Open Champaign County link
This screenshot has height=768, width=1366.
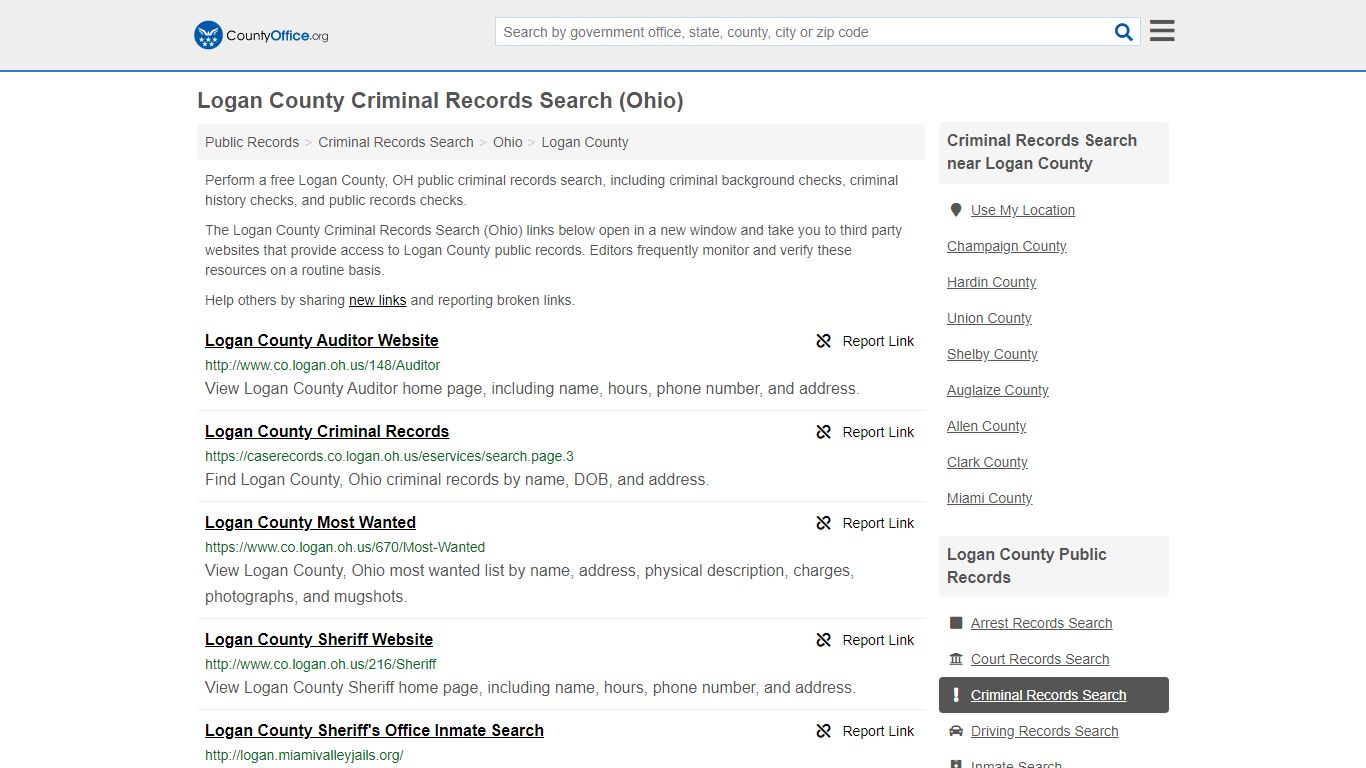pos(1007,246)
